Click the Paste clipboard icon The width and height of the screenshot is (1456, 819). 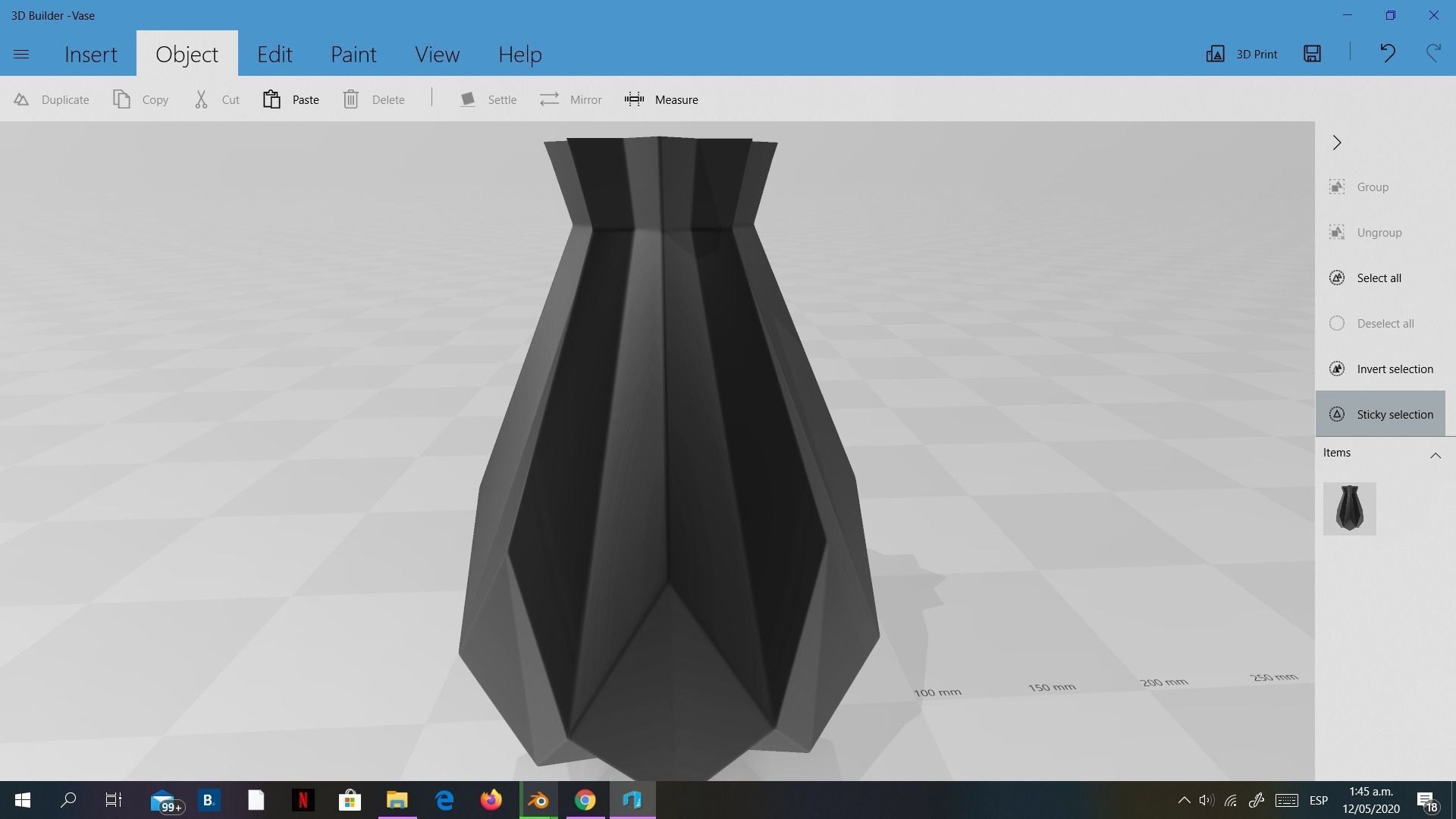[272, 99]
